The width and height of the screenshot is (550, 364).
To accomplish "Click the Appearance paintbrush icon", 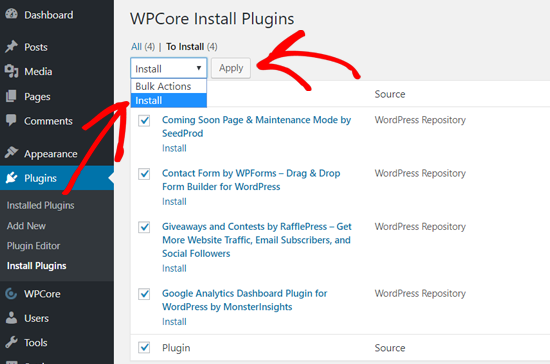I will 11,153.
